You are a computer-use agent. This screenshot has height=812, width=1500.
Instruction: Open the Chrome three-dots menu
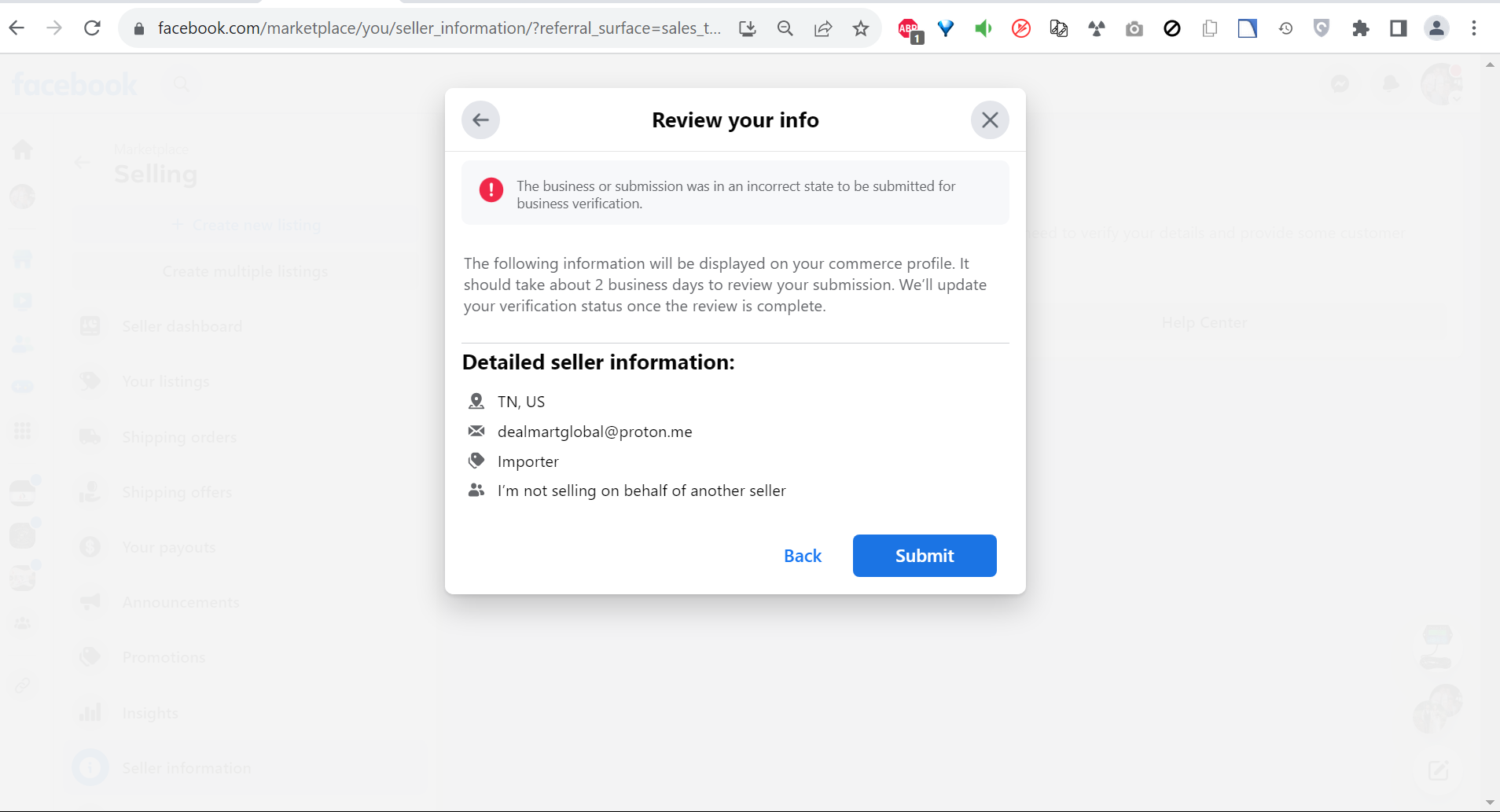tap(1474, 29)
